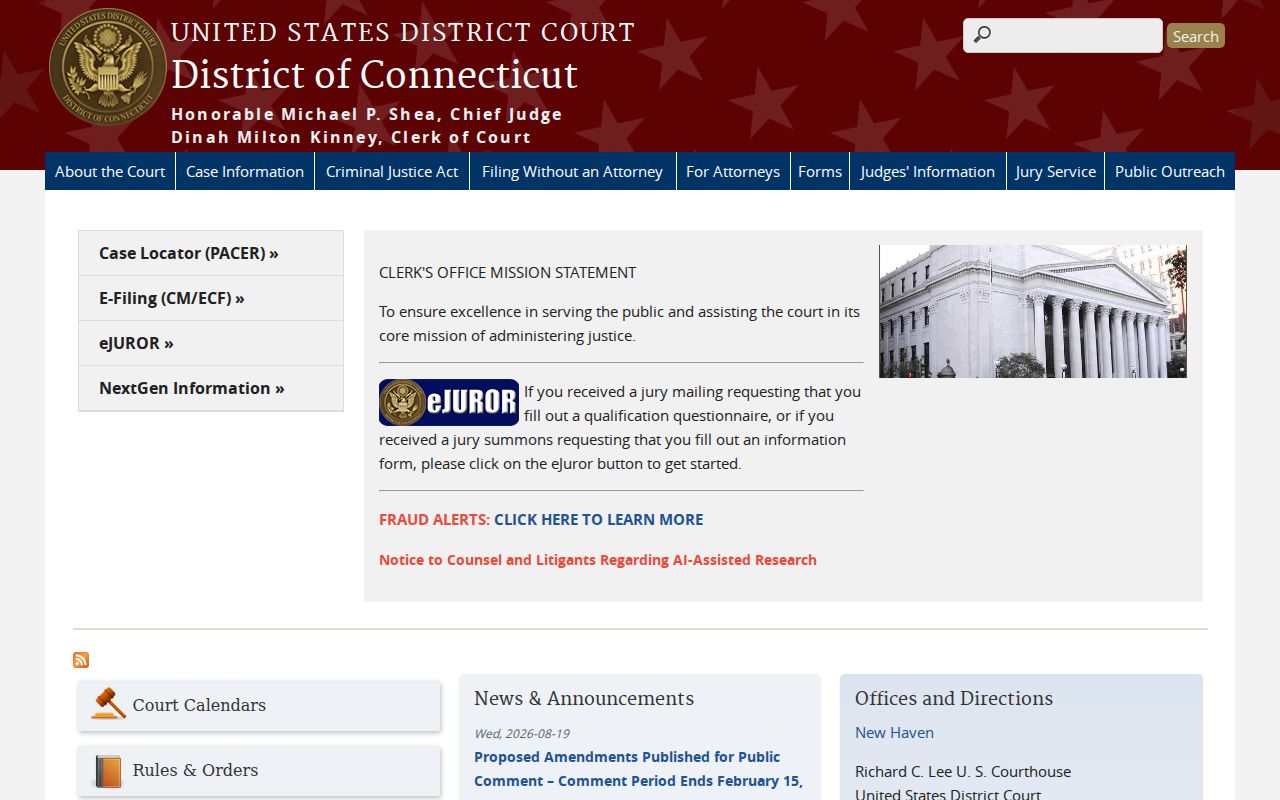Screen dimensions: 1280x800
Task: Open the Public Outreach menu
Action: [x=1170, y=171]
